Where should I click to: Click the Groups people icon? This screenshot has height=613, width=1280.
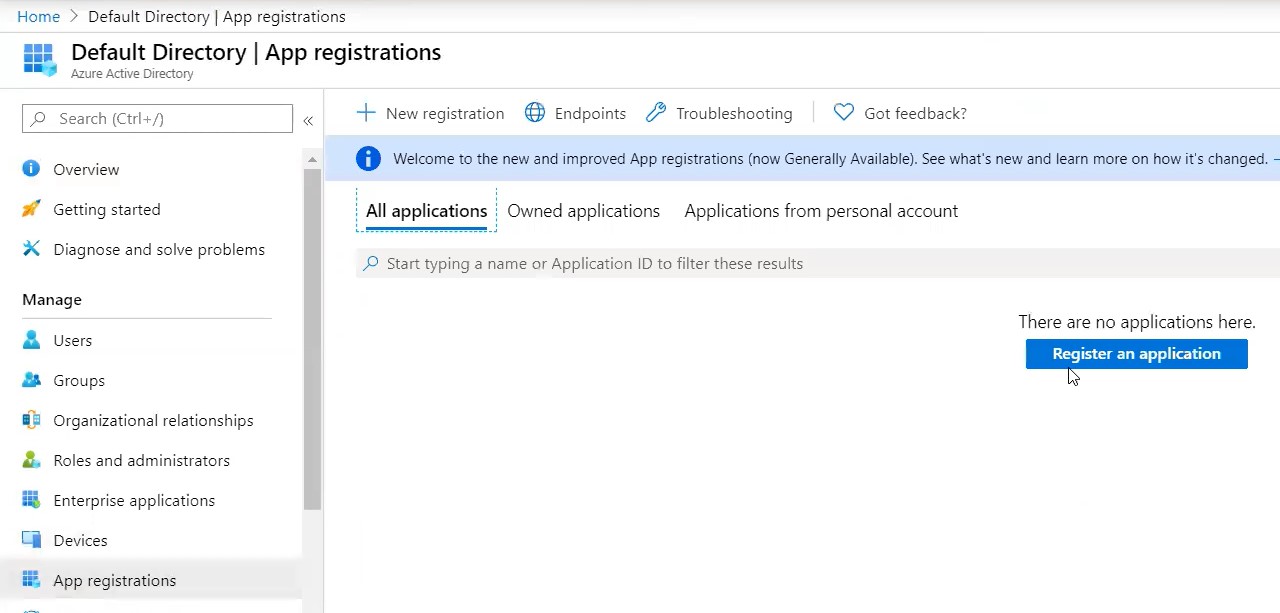click(x=31, y=380)
